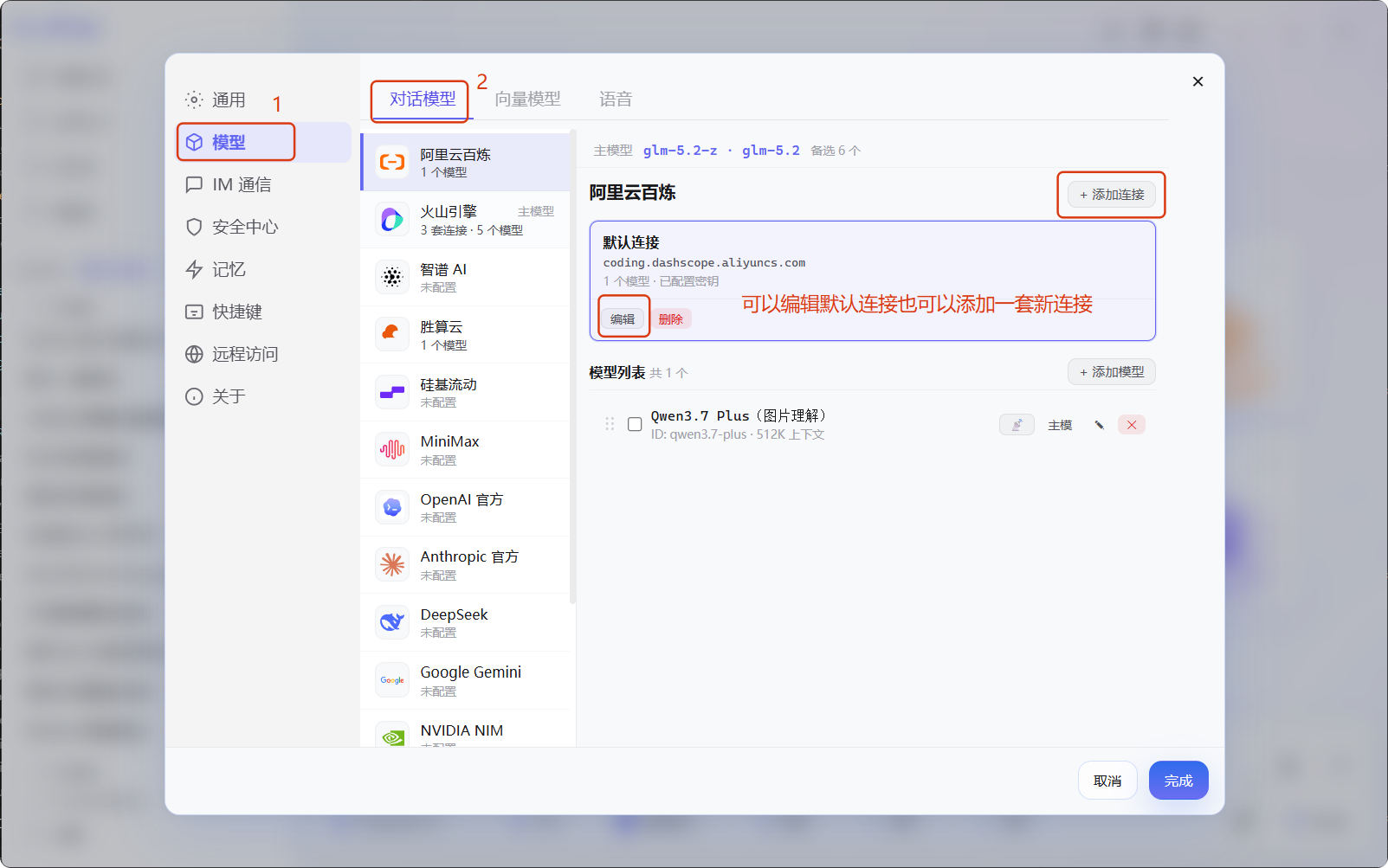This screenshot has width=1388, height=868.
Task: Select the 模型 section in sidebar
Action: pos(264,142)
